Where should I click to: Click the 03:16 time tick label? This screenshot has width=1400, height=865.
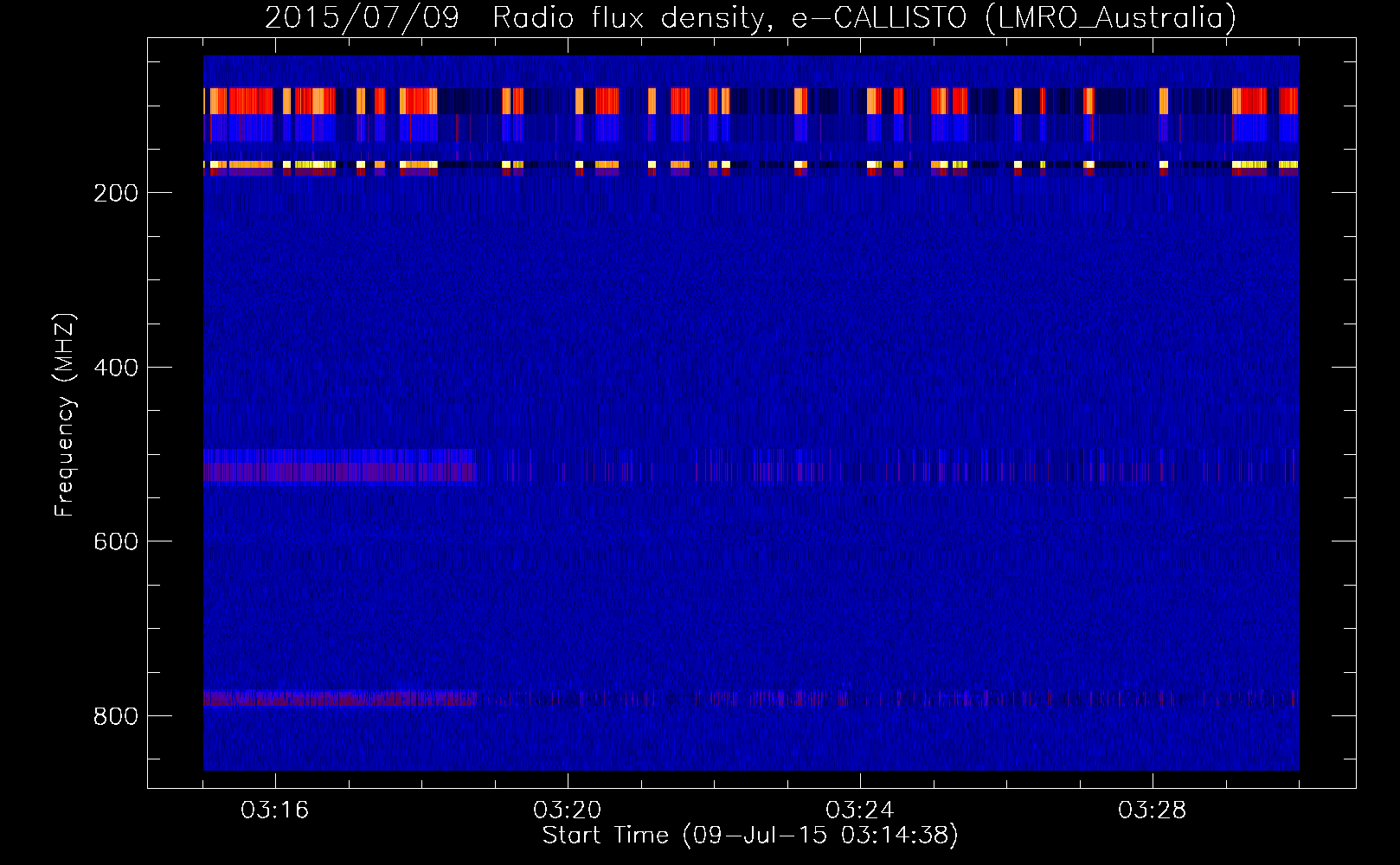[x=274, y=811]
